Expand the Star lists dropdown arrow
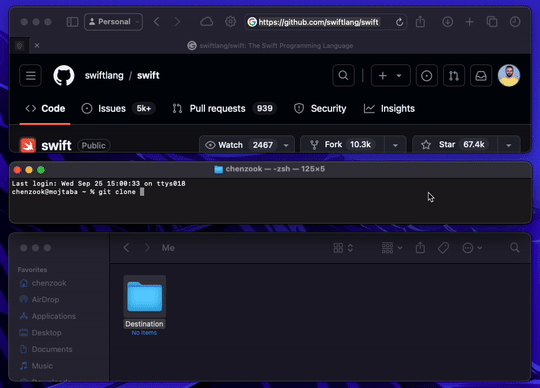The image size is (540, 388). click(509, 145)
